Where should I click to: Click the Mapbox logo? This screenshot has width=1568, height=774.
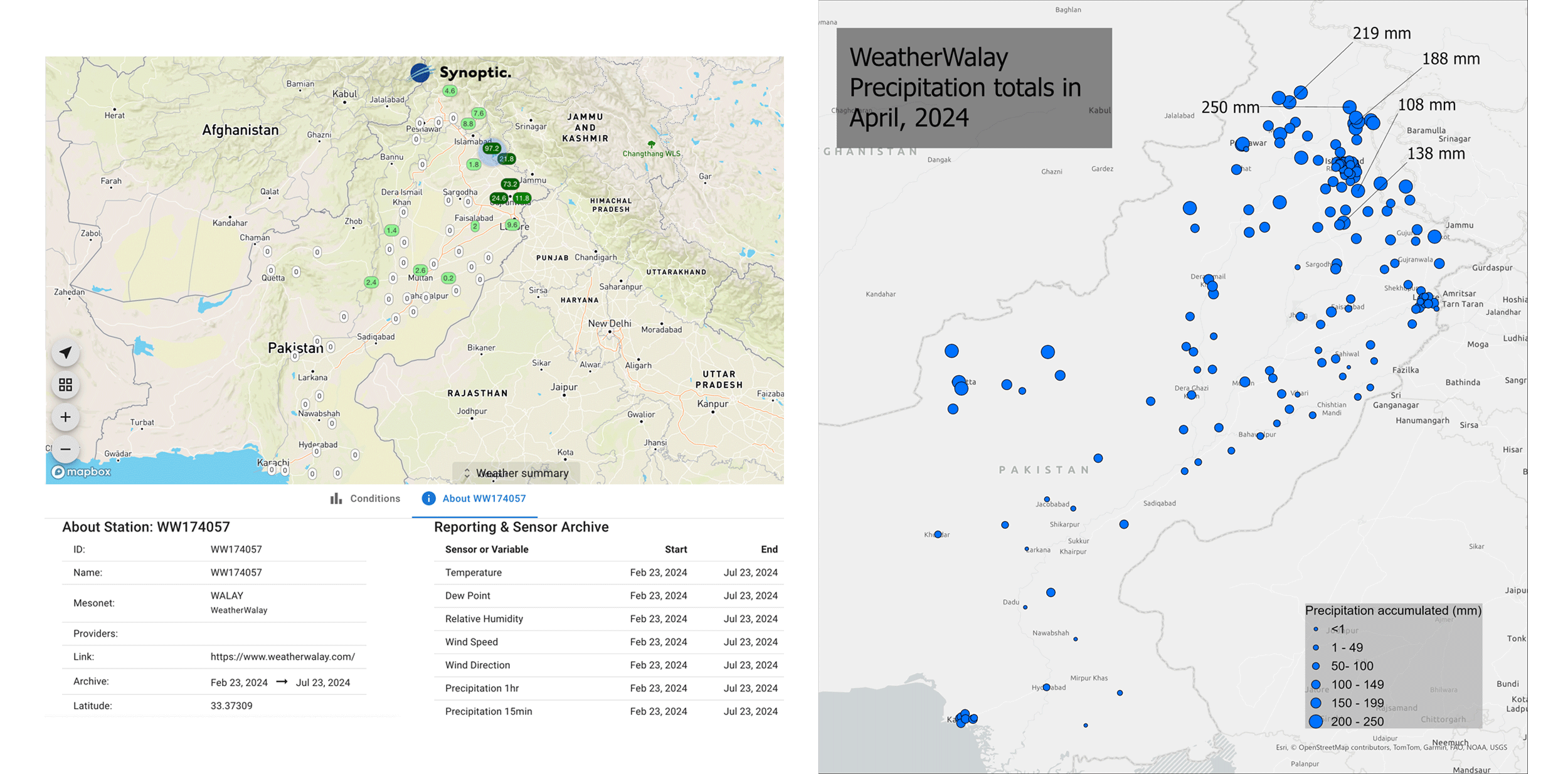[x=82, y=472]
